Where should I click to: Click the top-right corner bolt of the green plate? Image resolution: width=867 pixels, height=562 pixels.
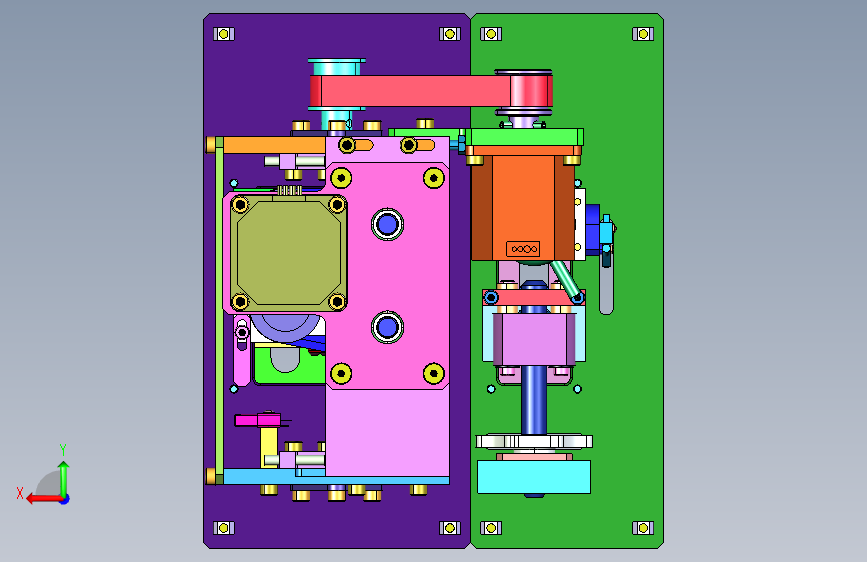pyautogui.click(x=643, y=34)
